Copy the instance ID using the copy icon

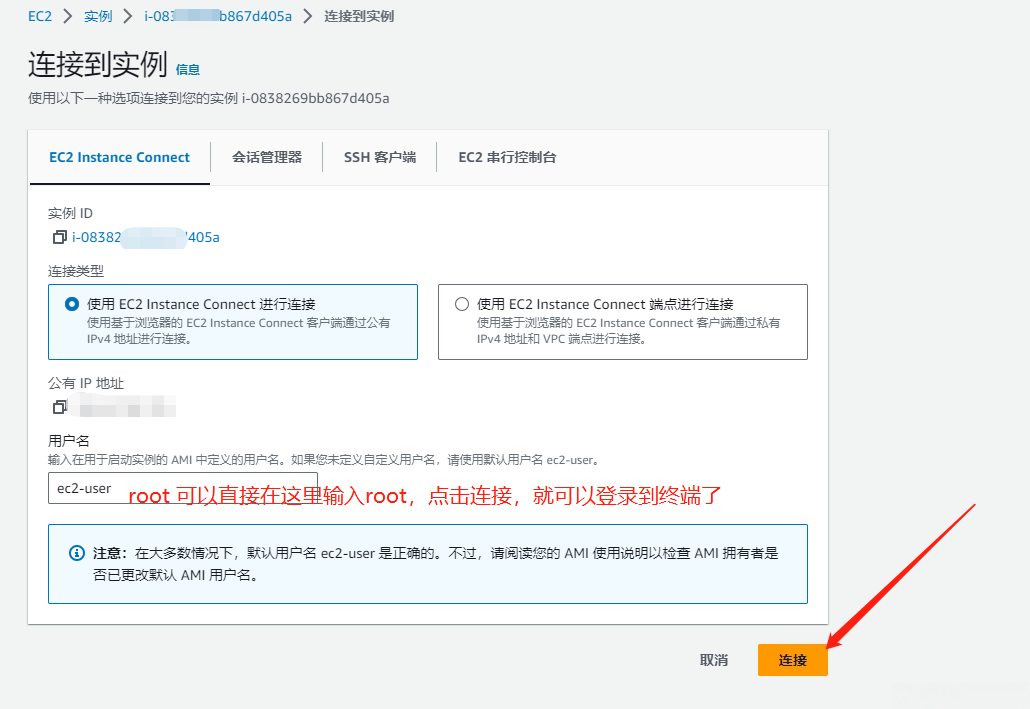[60, 238]
